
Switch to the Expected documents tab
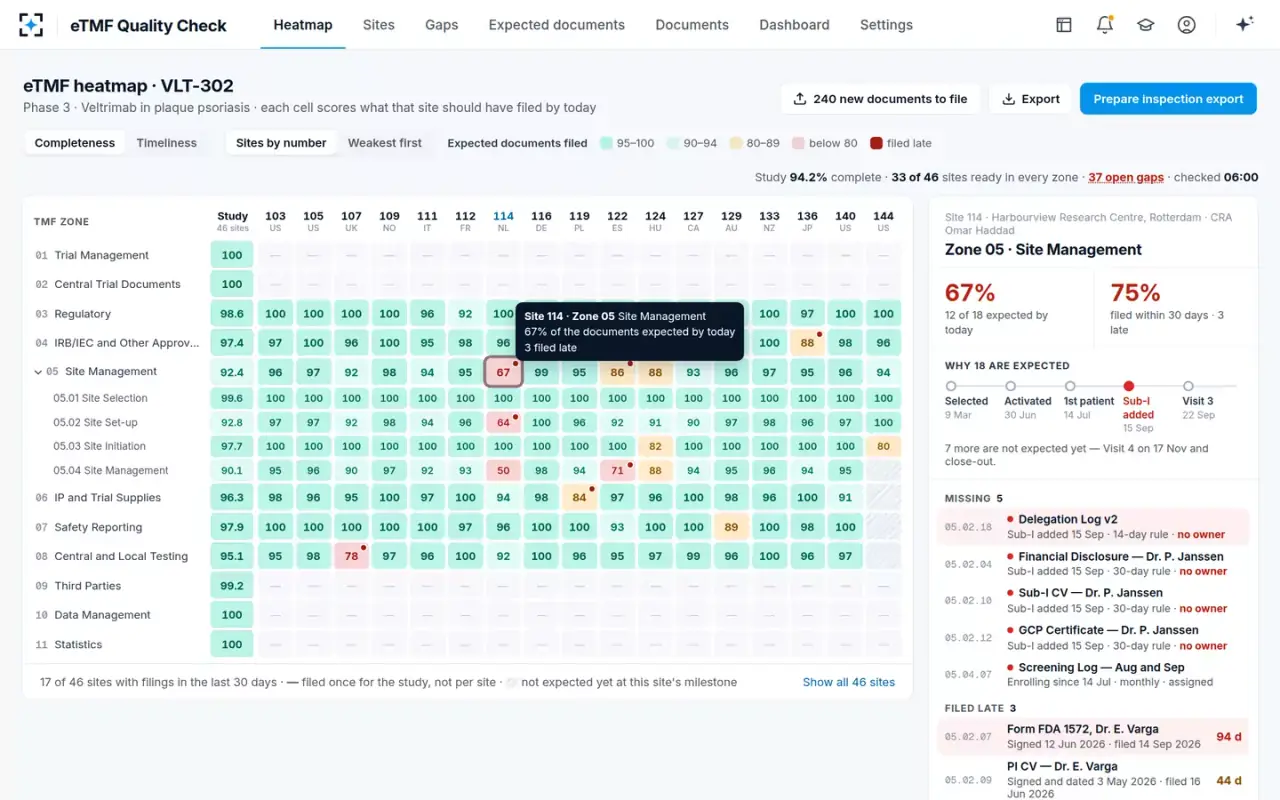557,25
